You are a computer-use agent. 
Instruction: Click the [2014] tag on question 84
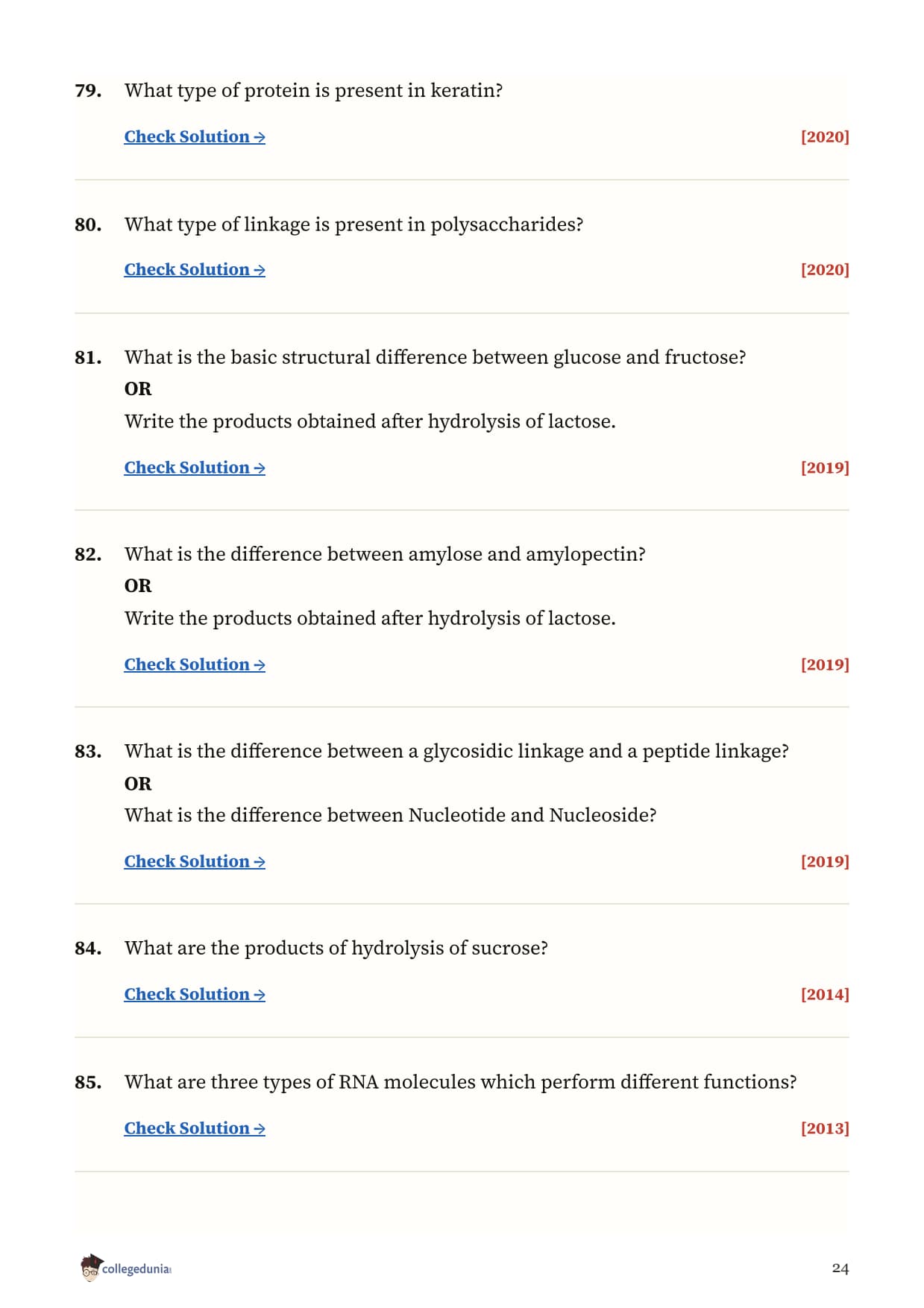coord(825,995)
